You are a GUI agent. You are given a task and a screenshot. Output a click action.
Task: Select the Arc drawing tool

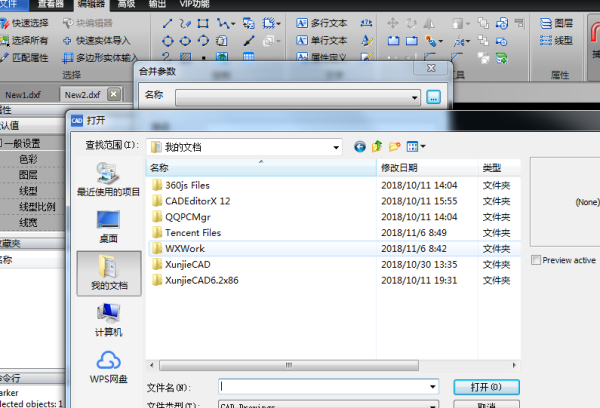[x=203, y=41]
